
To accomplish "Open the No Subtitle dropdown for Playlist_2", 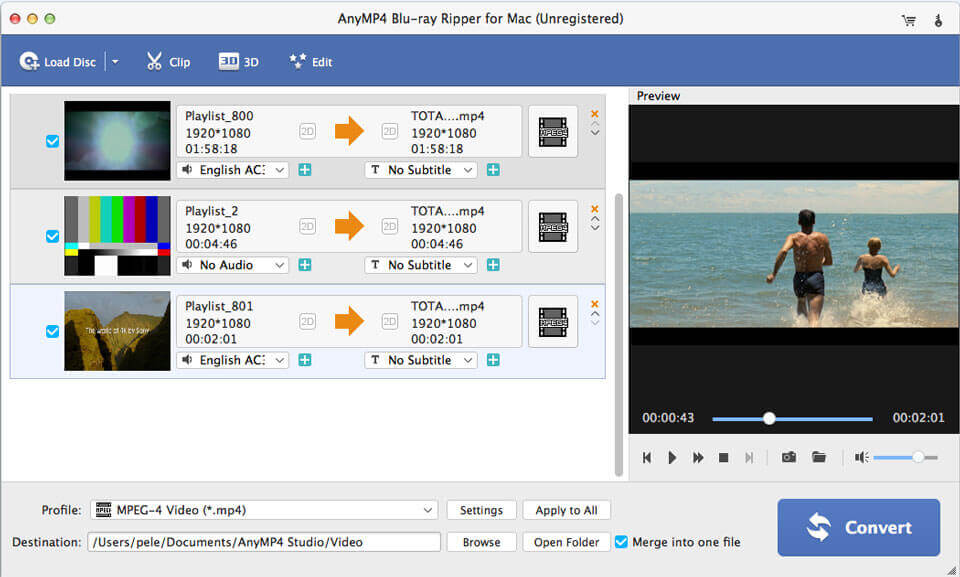I will [420, 265].
